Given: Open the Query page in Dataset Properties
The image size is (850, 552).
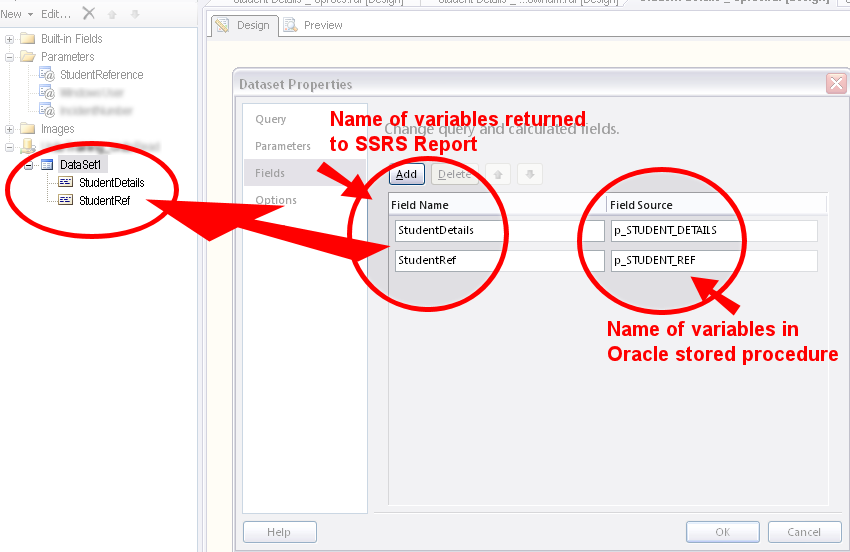Looking at the screenshot, I should [270, 119].
